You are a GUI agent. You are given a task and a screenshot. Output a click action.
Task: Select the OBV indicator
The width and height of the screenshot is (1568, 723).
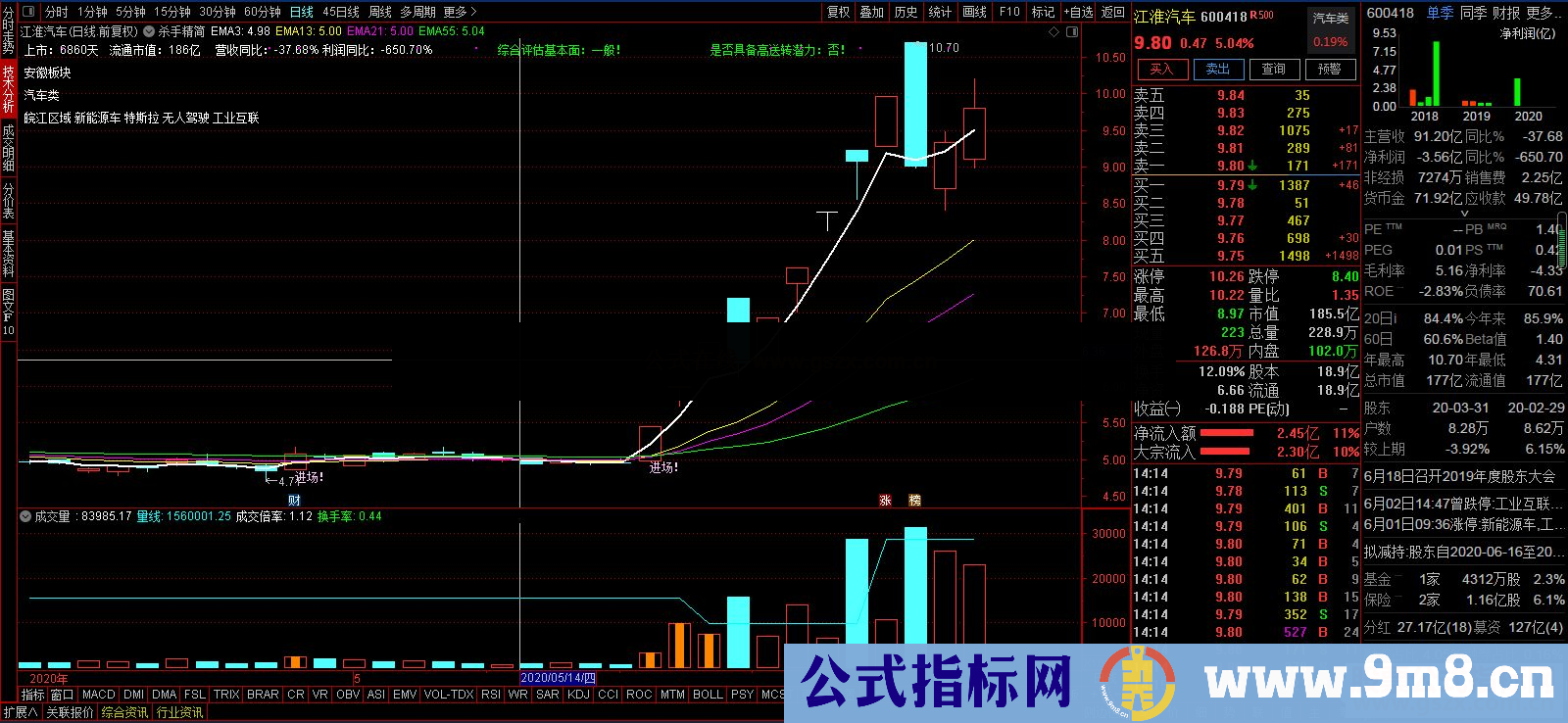(348, 695)
